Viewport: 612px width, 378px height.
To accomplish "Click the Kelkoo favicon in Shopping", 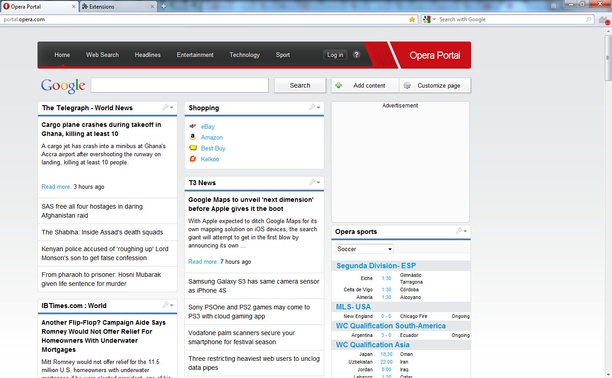I will [x=193, y=159].
